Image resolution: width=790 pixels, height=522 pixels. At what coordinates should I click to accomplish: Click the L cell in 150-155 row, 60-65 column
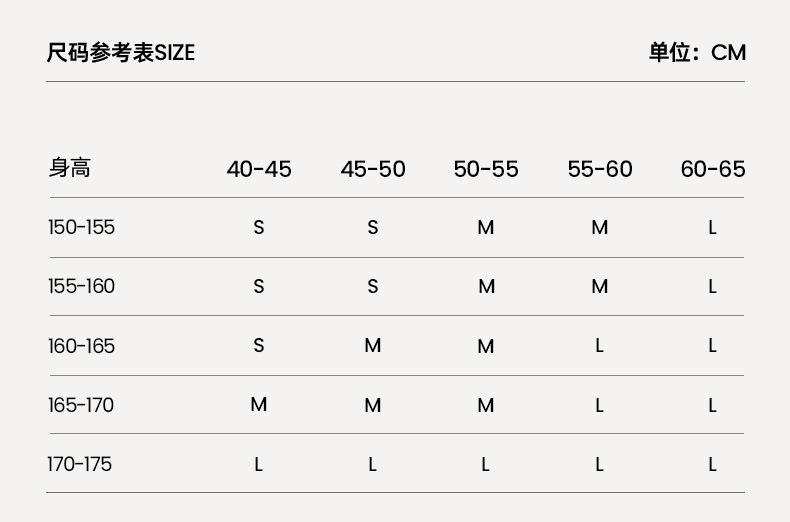[x=713, y=227]
